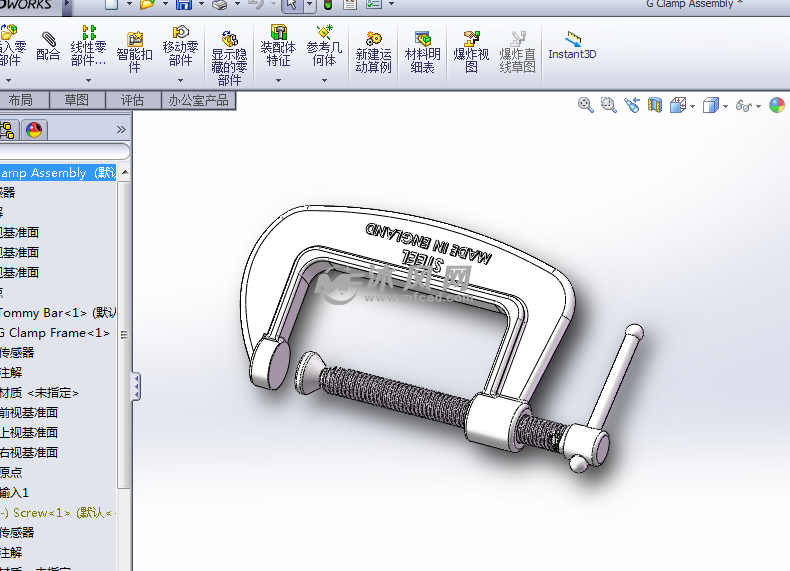Open Edit Appearance color ball
Image resolution: width=790 pixels, height=571 pixels.
point(777,105)
